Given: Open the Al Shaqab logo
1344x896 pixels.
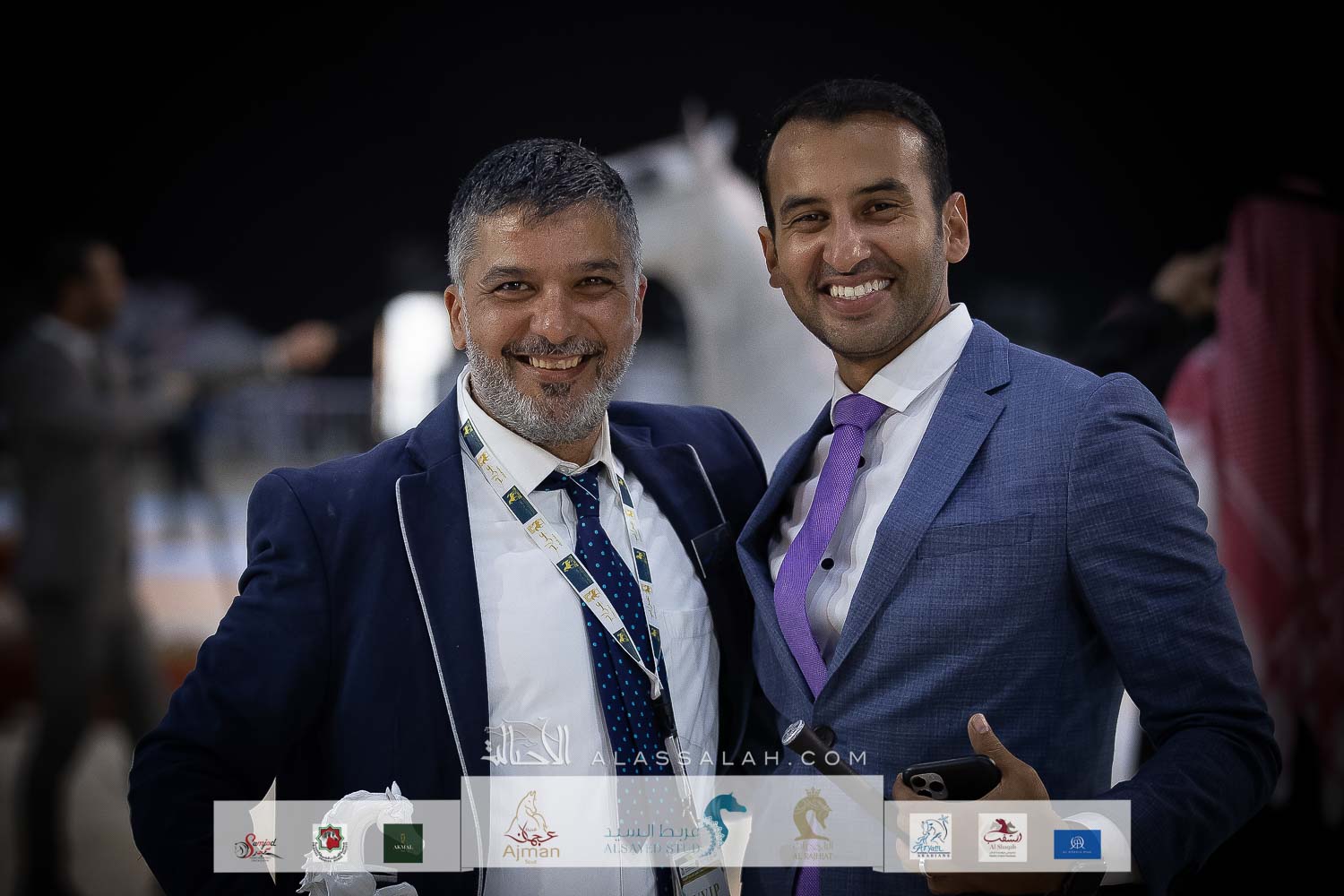Looking at the screenshot, I should [x=1002, y=840].
